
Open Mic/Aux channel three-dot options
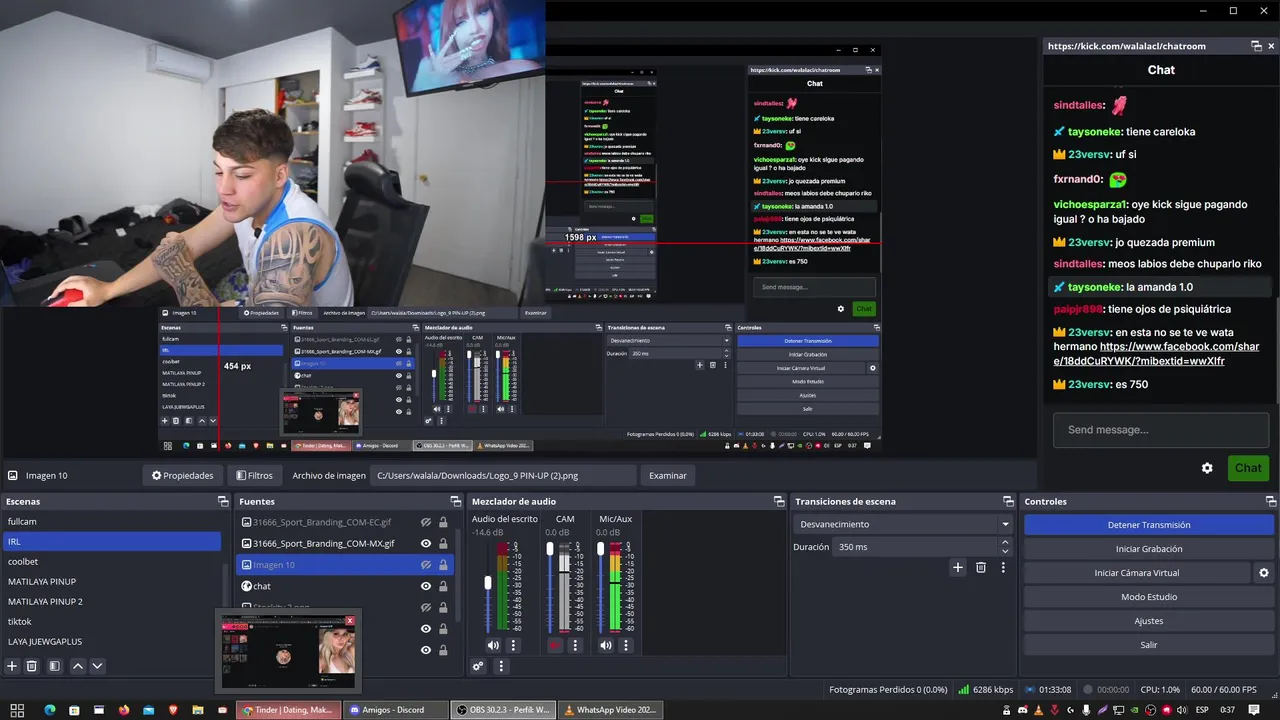point(626,645)
